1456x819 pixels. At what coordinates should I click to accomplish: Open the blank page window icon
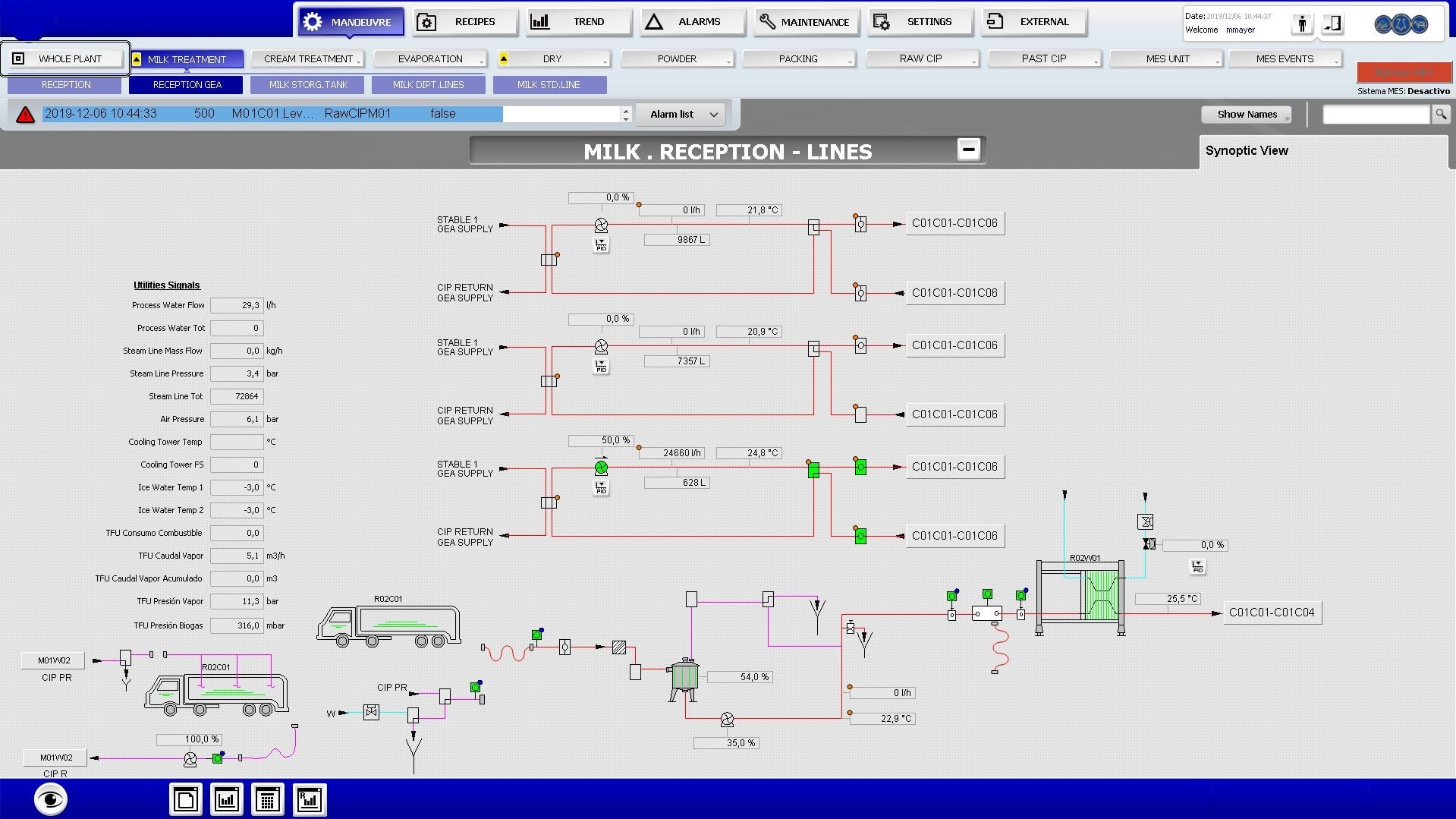click(186, 799)
